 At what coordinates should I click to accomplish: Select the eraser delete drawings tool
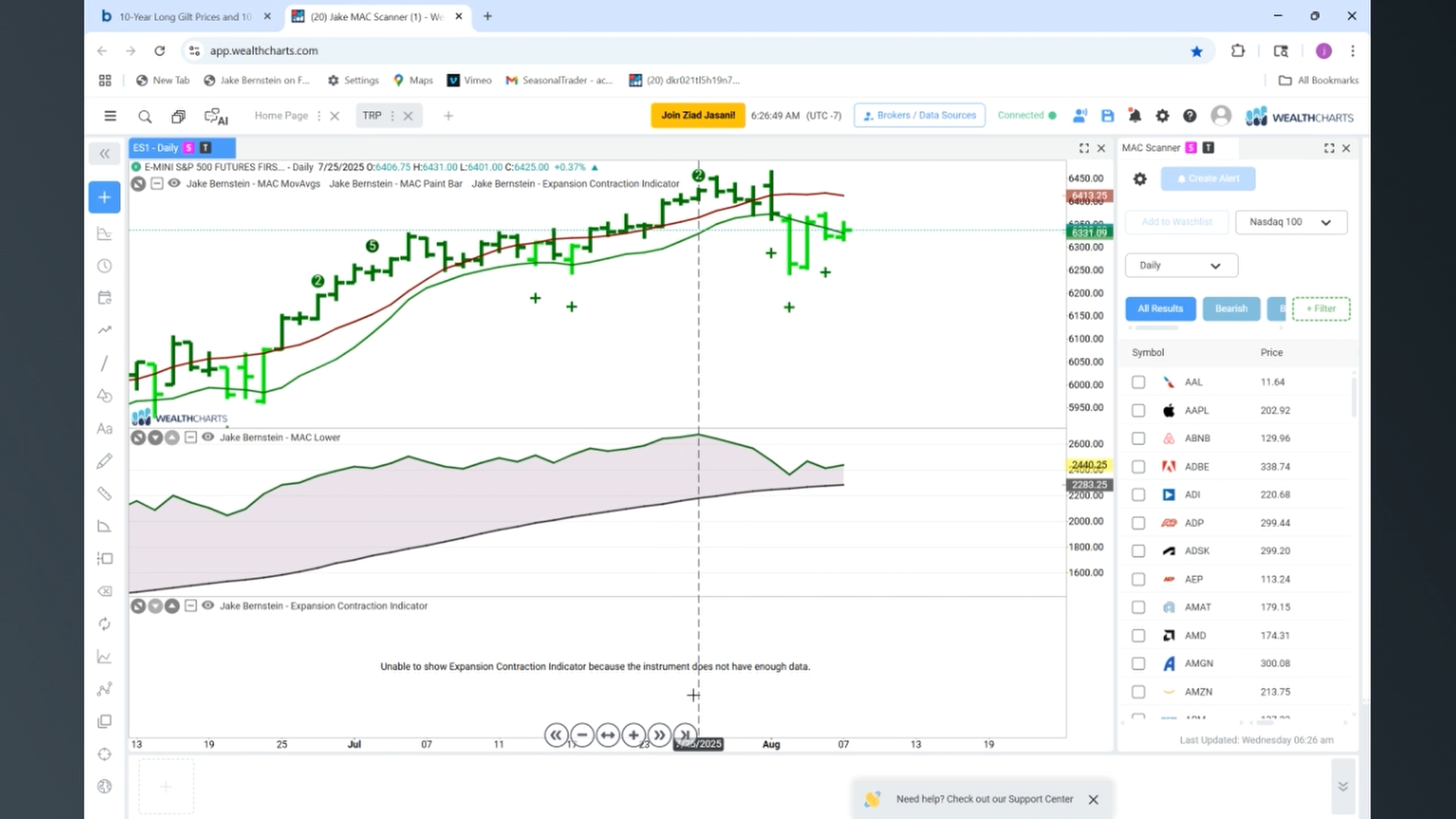(x=105, y=591)
